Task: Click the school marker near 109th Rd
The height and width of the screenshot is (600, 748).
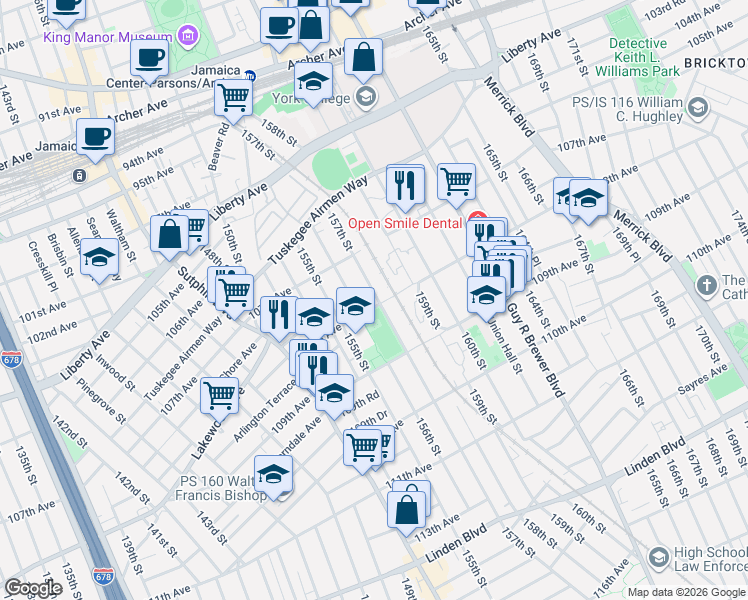Action: coord(334,397)
